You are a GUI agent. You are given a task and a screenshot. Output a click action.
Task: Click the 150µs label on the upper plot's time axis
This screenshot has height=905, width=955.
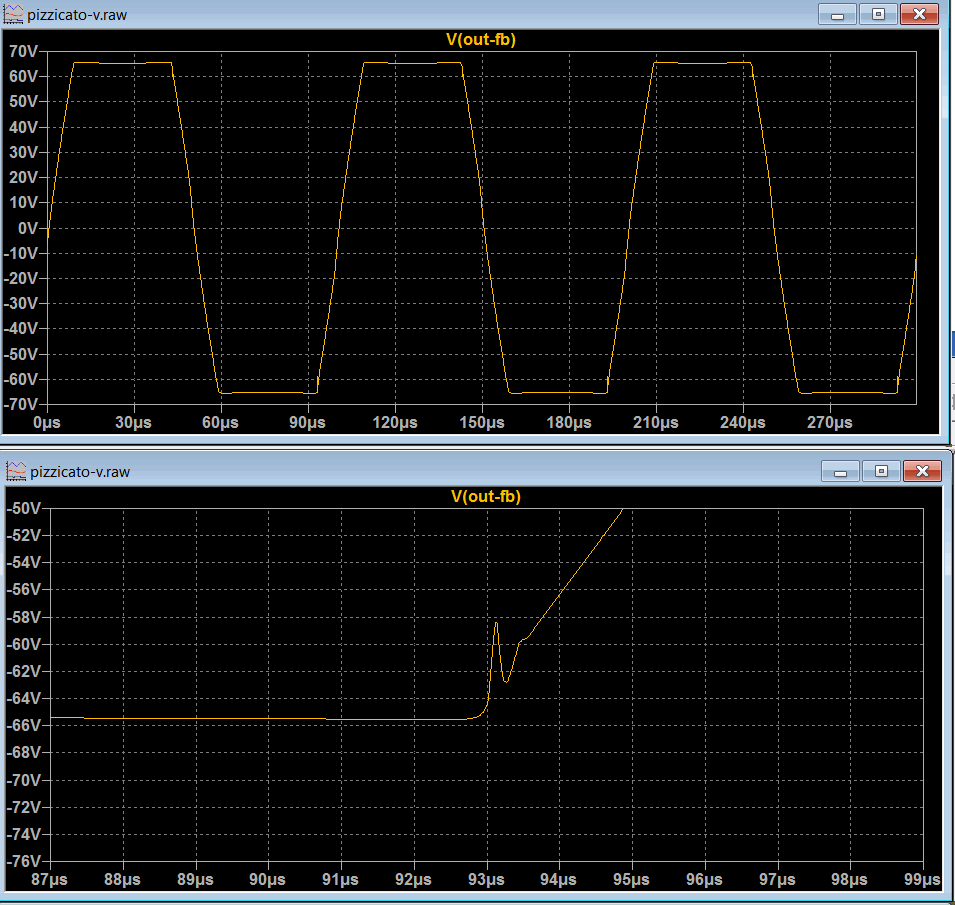(482, 422)
